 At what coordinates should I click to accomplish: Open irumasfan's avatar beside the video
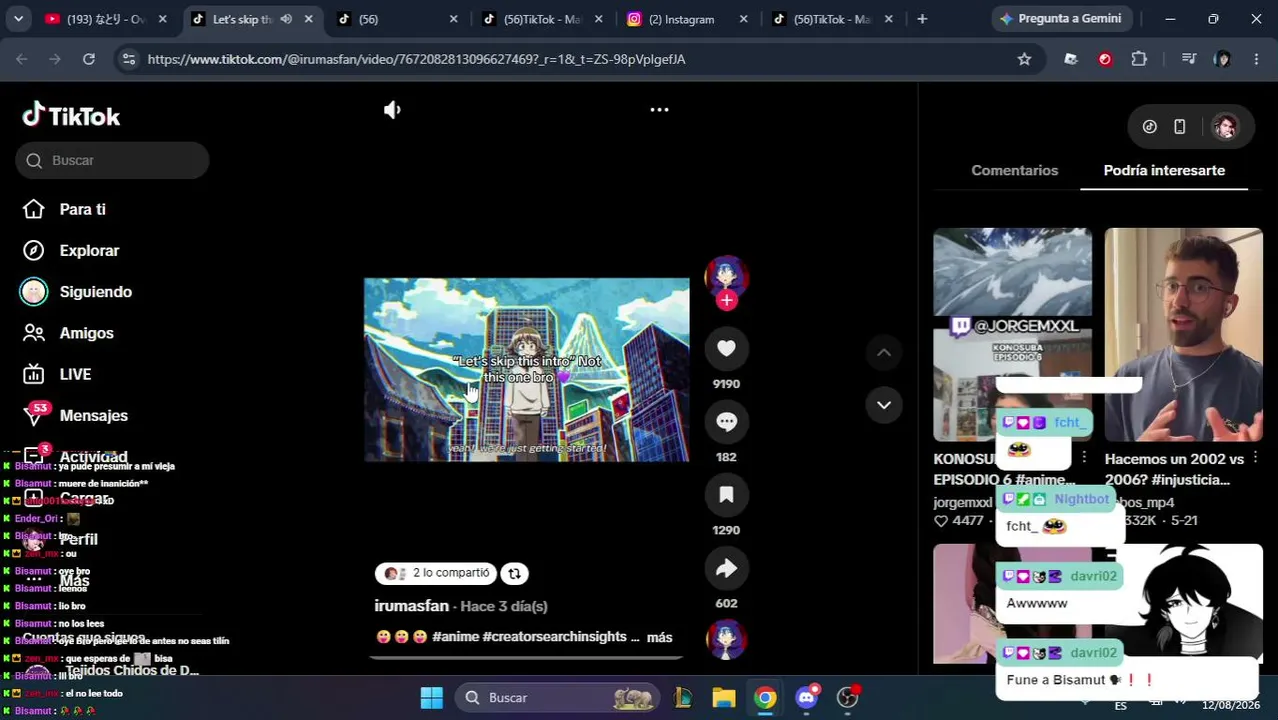[x=726, y=275]
